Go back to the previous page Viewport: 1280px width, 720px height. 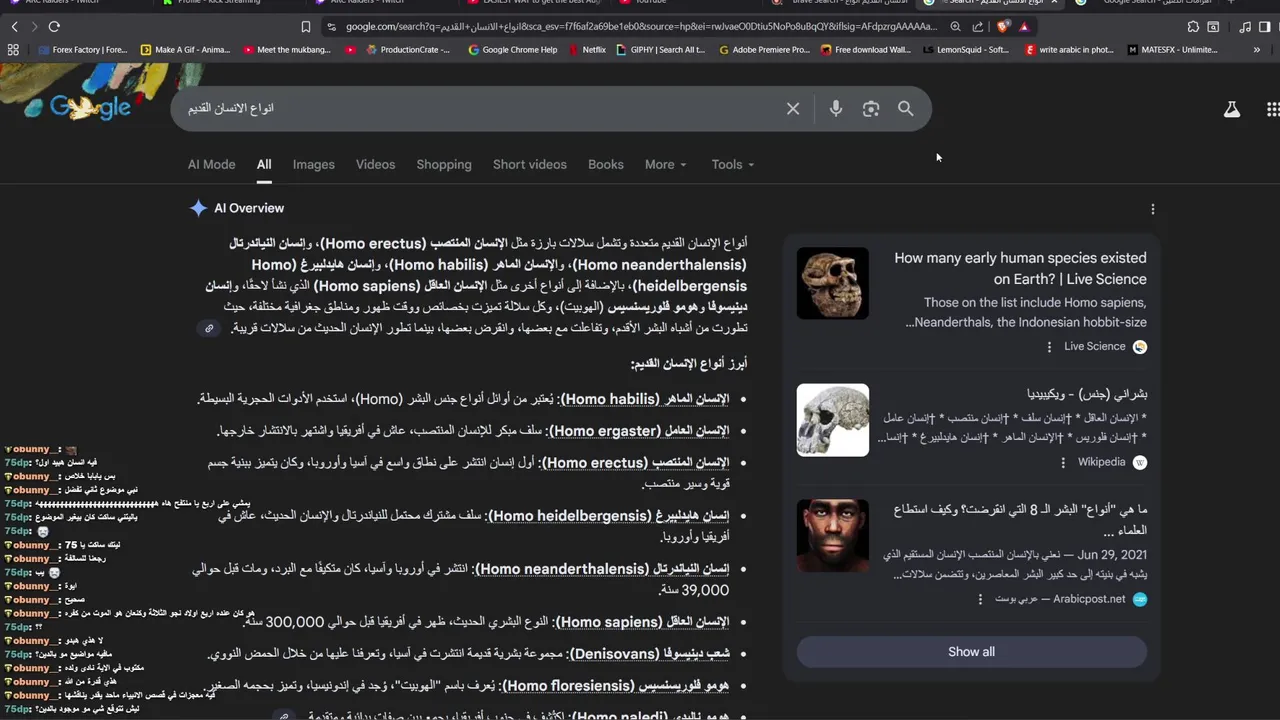point(14,27)
